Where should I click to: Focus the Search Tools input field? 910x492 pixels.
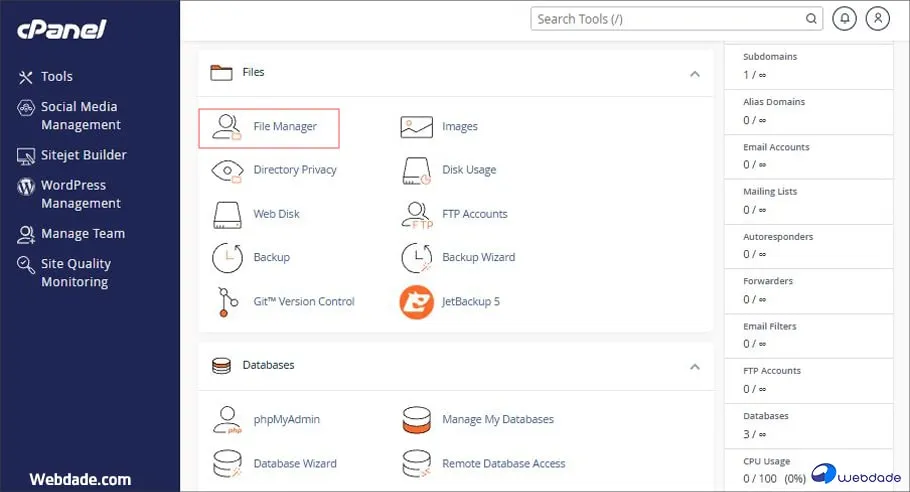(668, 18)
